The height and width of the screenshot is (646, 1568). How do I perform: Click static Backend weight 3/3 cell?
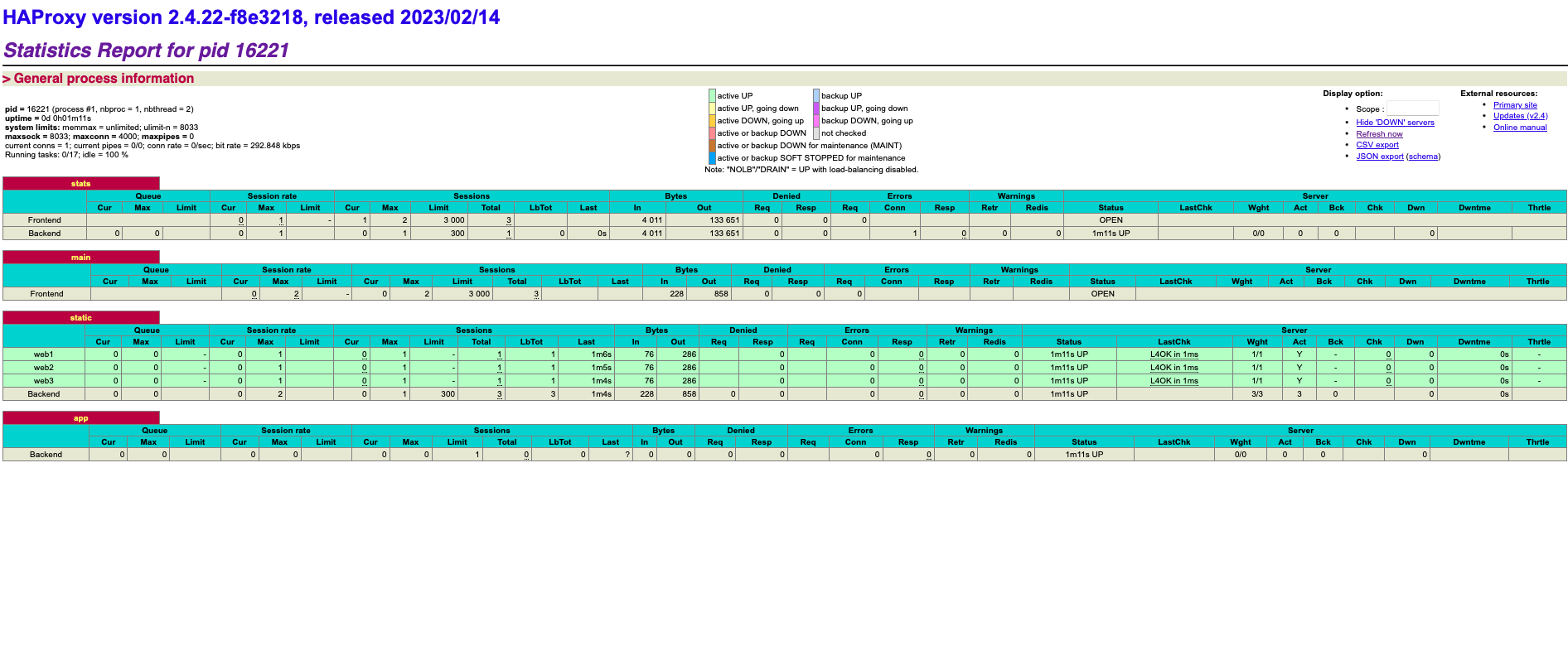tap(1257, 394)
